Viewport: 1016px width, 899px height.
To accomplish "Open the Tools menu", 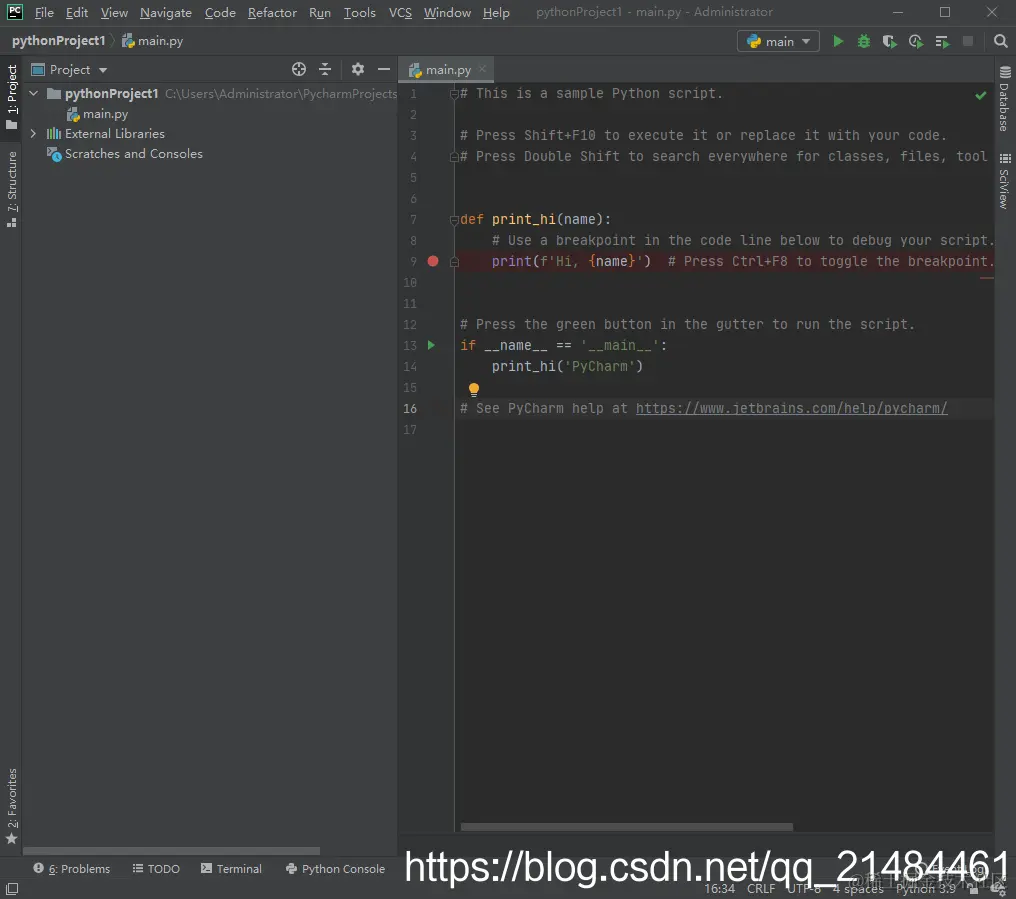I will [x=360, y=12].
